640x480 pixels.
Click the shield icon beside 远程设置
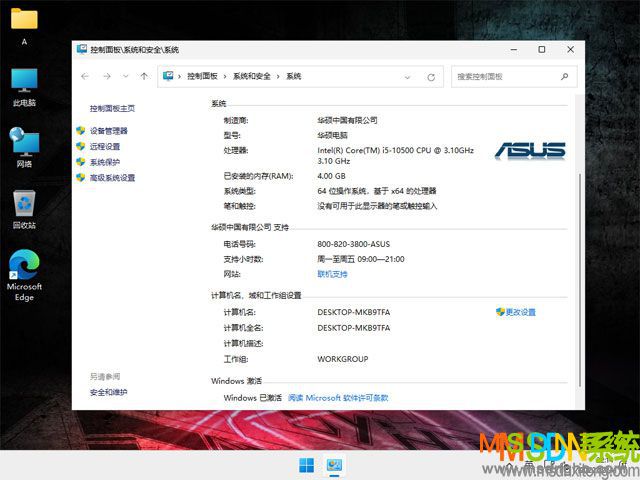click(x=80, y=146)
